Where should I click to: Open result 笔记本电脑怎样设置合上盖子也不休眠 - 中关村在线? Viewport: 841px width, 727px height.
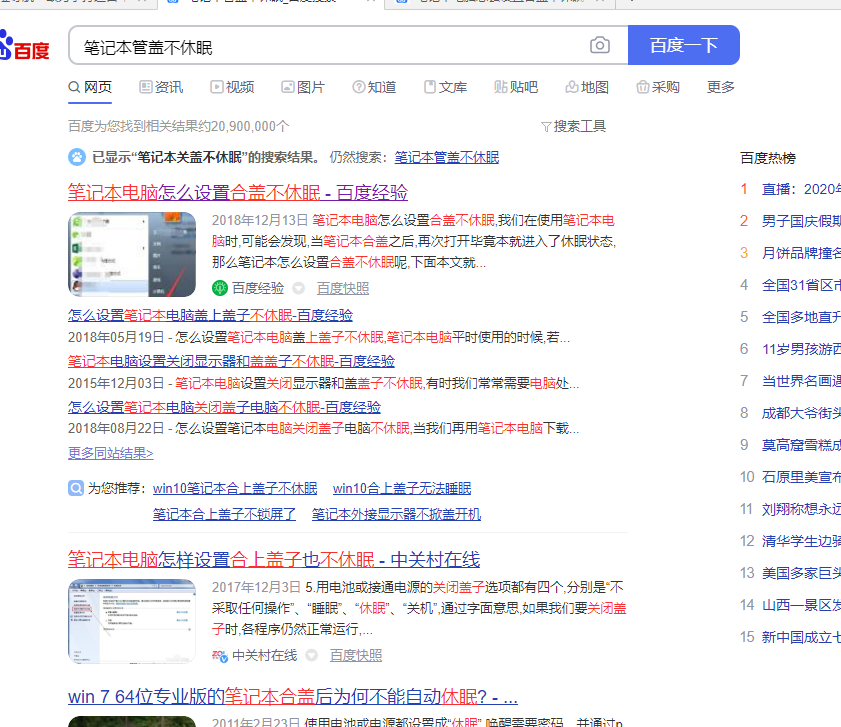274,560
